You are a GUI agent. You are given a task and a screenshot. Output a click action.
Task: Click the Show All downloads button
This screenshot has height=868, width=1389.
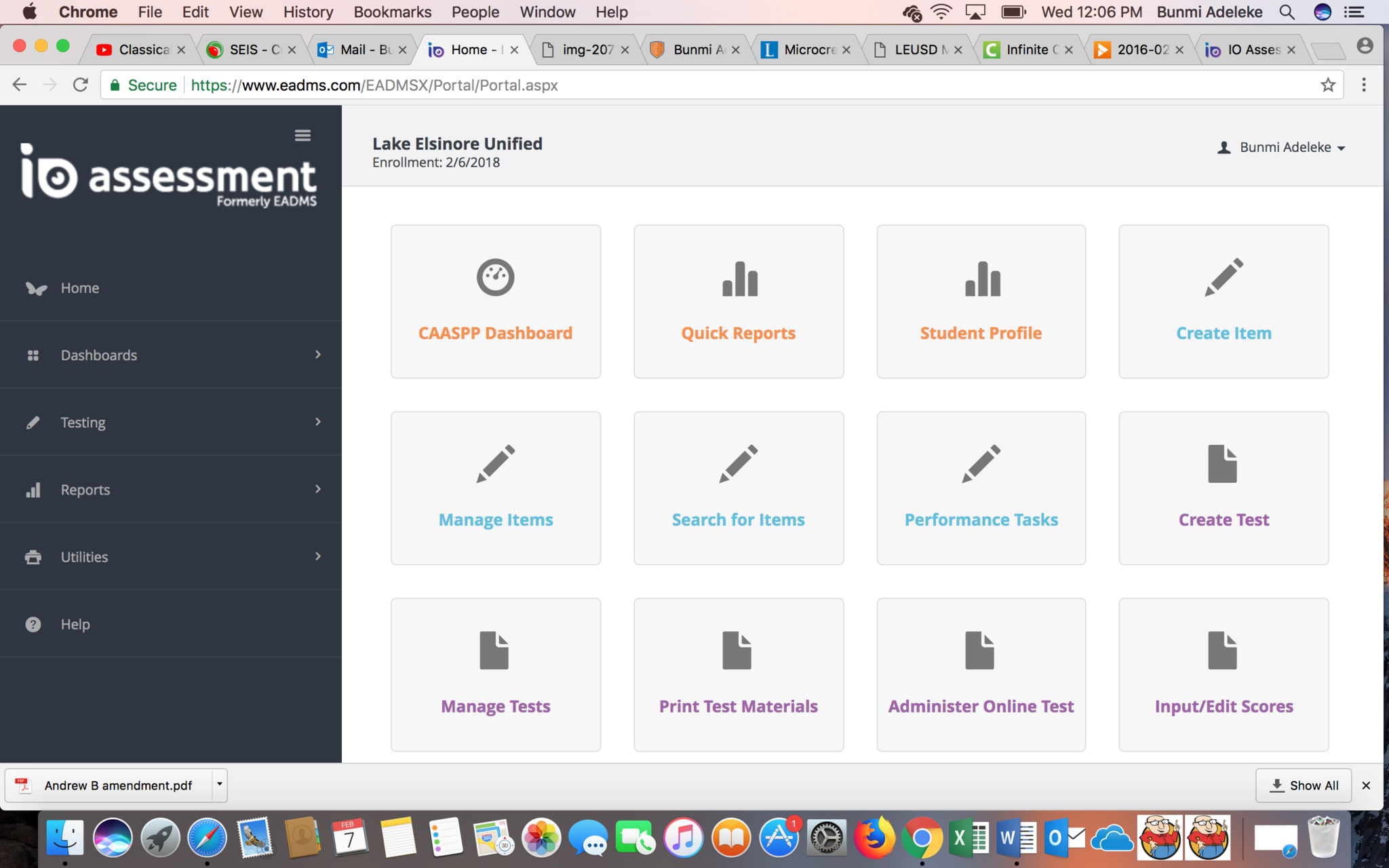click(1303, 785)
